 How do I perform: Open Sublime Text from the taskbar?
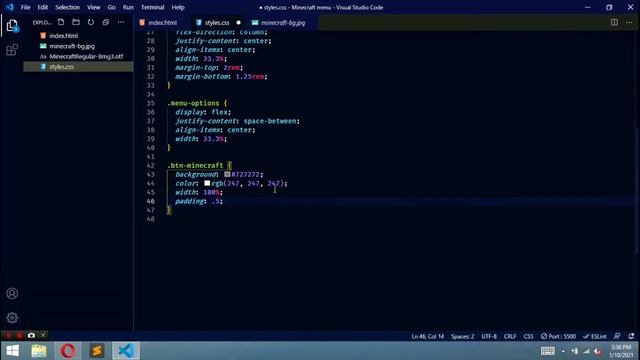coord(97,351)
